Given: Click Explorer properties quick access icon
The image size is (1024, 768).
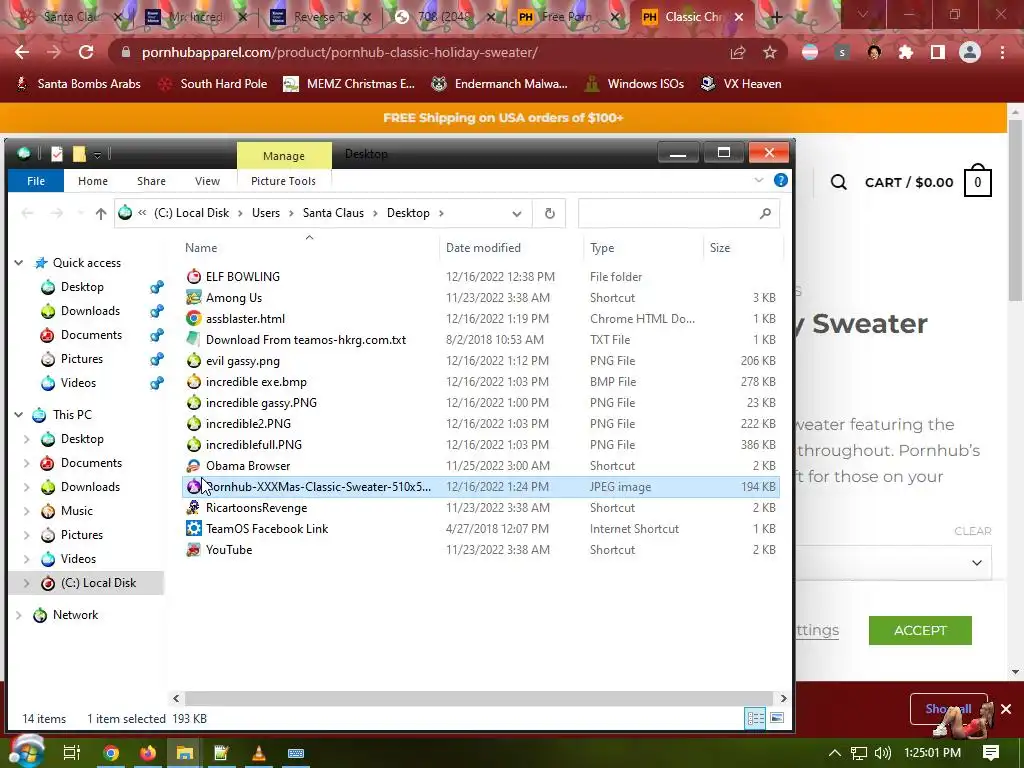Looking at the screenshot, I should [57, 154].
